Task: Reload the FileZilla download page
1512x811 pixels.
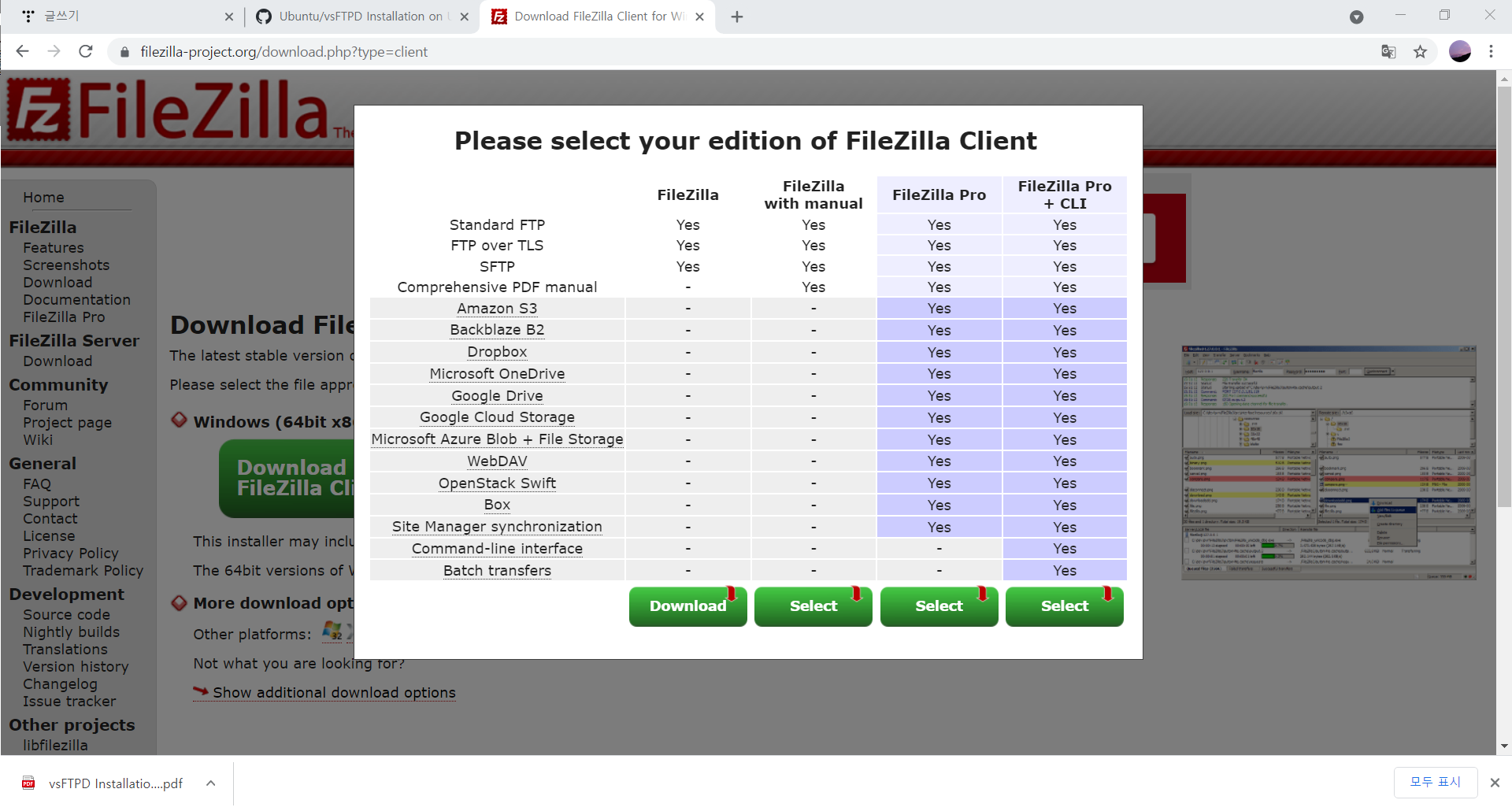Action: coord(86,51)
